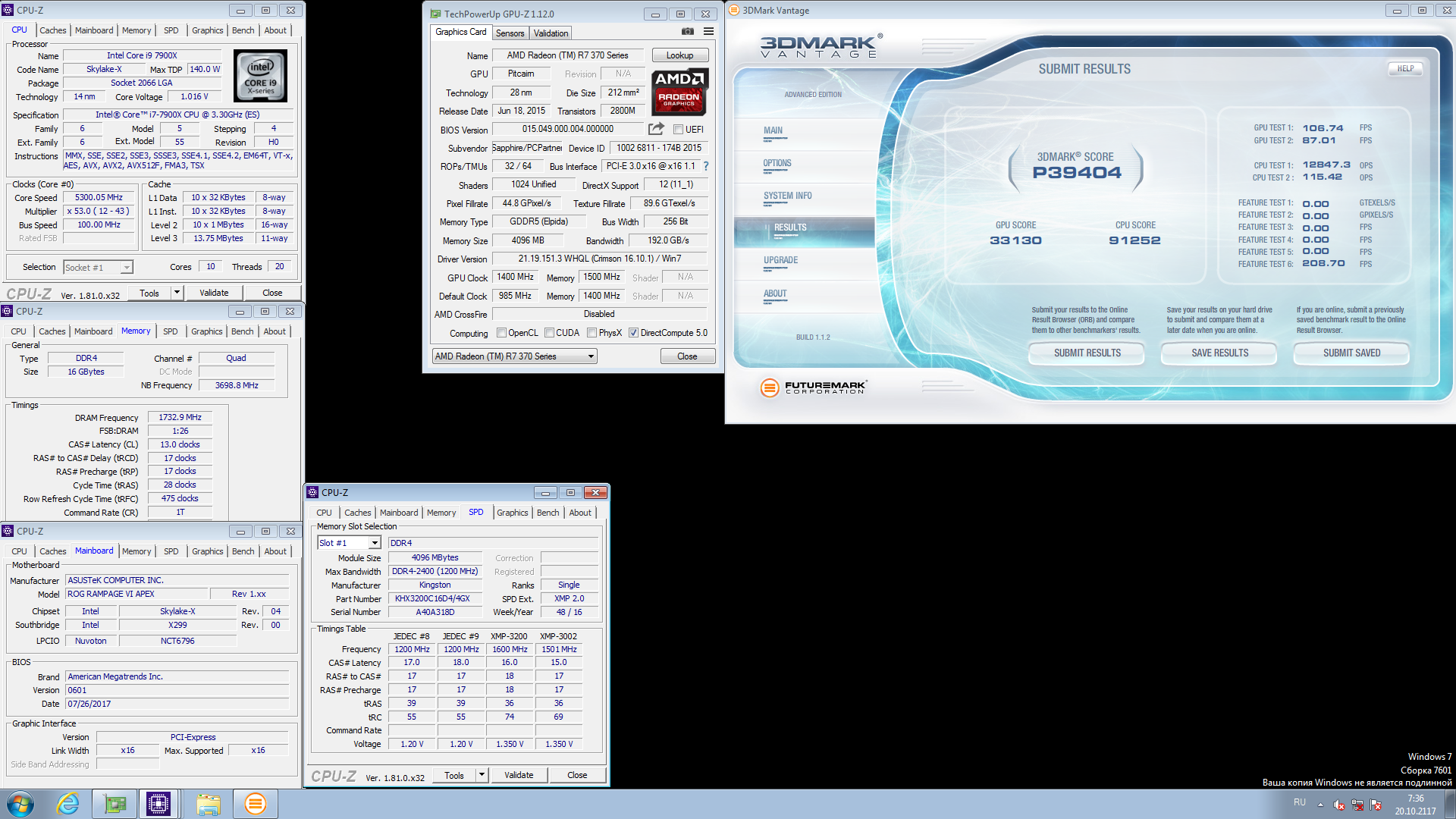This screenshot has height=819, width=1456.
Task: Open Tools dropdown arrow in CPU window
Action: pyautogui.click(x=177, y=293)
